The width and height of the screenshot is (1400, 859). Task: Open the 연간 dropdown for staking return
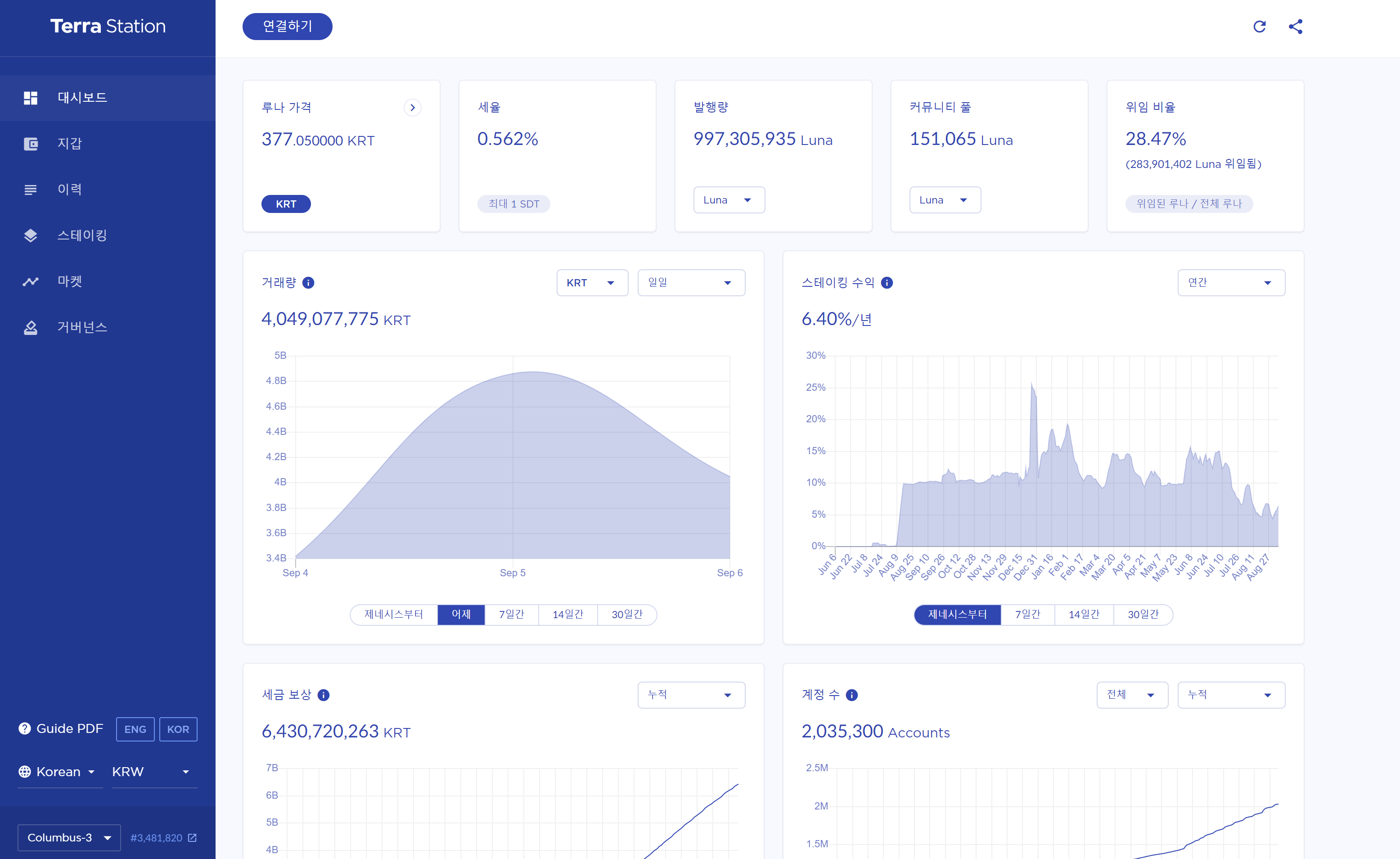point(1231,283)
